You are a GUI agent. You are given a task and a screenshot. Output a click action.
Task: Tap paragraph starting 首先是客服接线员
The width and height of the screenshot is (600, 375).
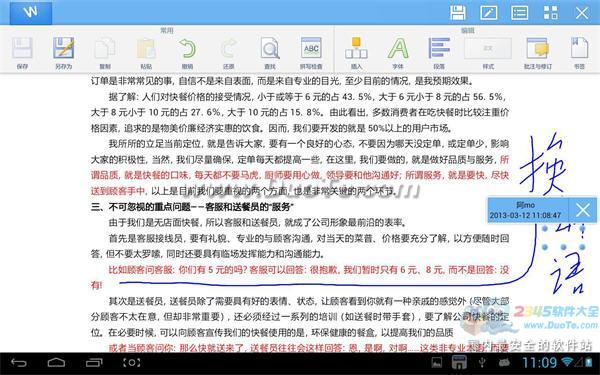tap(300, 246)
